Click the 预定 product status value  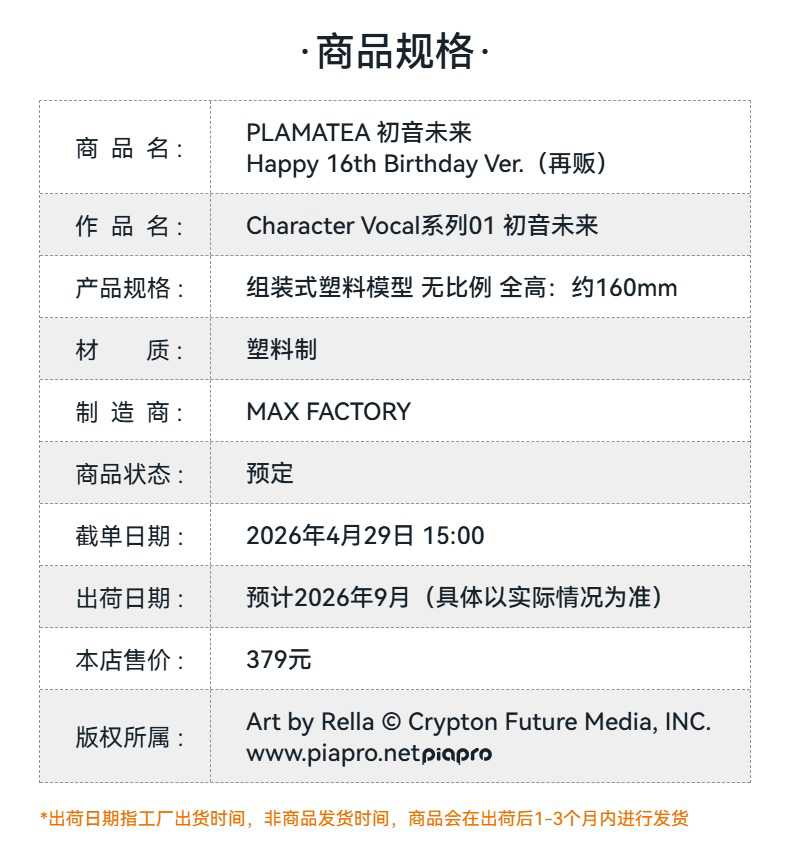tap(270, 474)
